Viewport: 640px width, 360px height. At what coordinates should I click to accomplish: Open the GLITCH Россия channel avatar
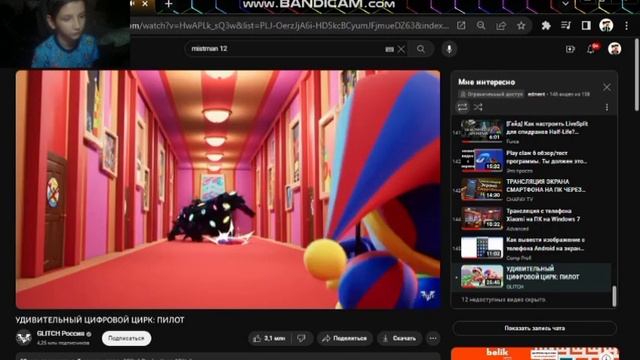click(x=24, y=337)
